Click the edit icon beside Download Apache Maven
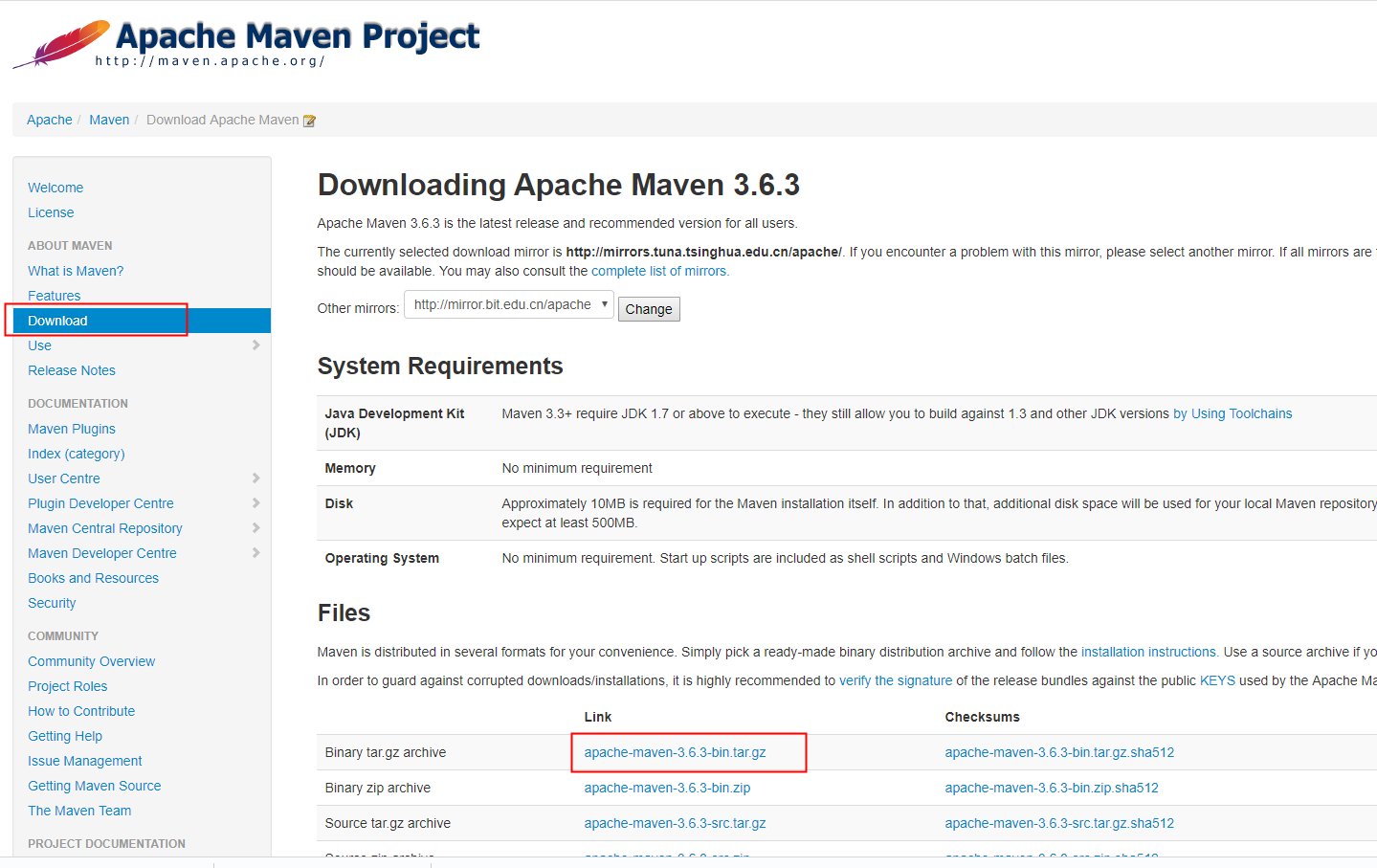The height and width of the screenshot is (868, 1377). pos(309,121)
